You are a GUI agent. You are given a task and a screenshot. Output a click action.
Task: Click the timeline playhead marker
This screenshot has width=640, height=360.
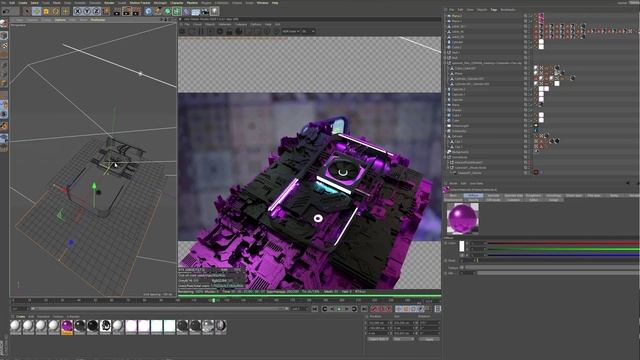(x=213, y=300)
